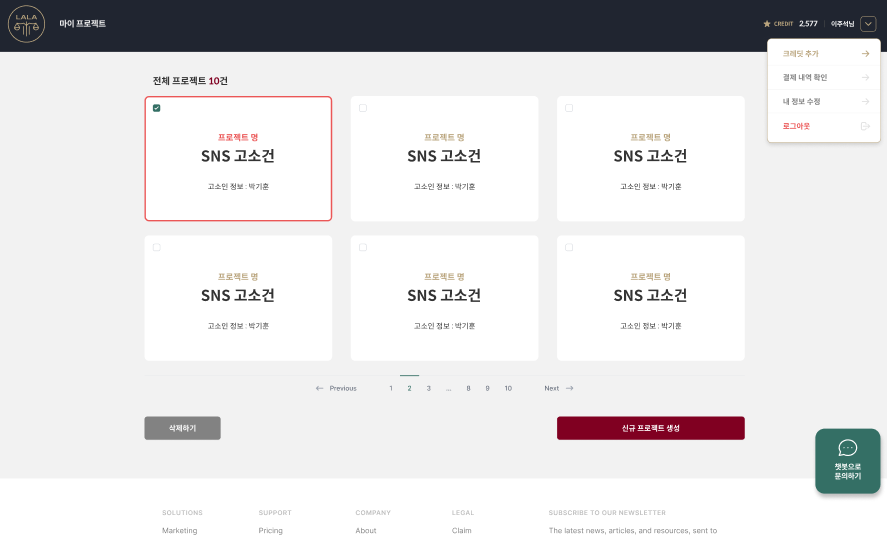Tick the bottom-right project card checkbox

coord(569,247)
